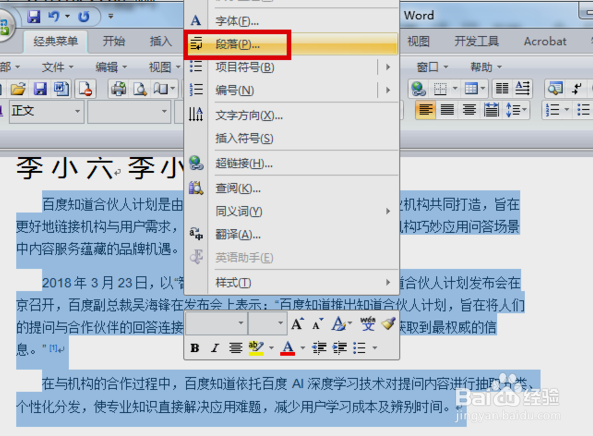Click the Open folder toolbar icon

click(x=18, y=89)
